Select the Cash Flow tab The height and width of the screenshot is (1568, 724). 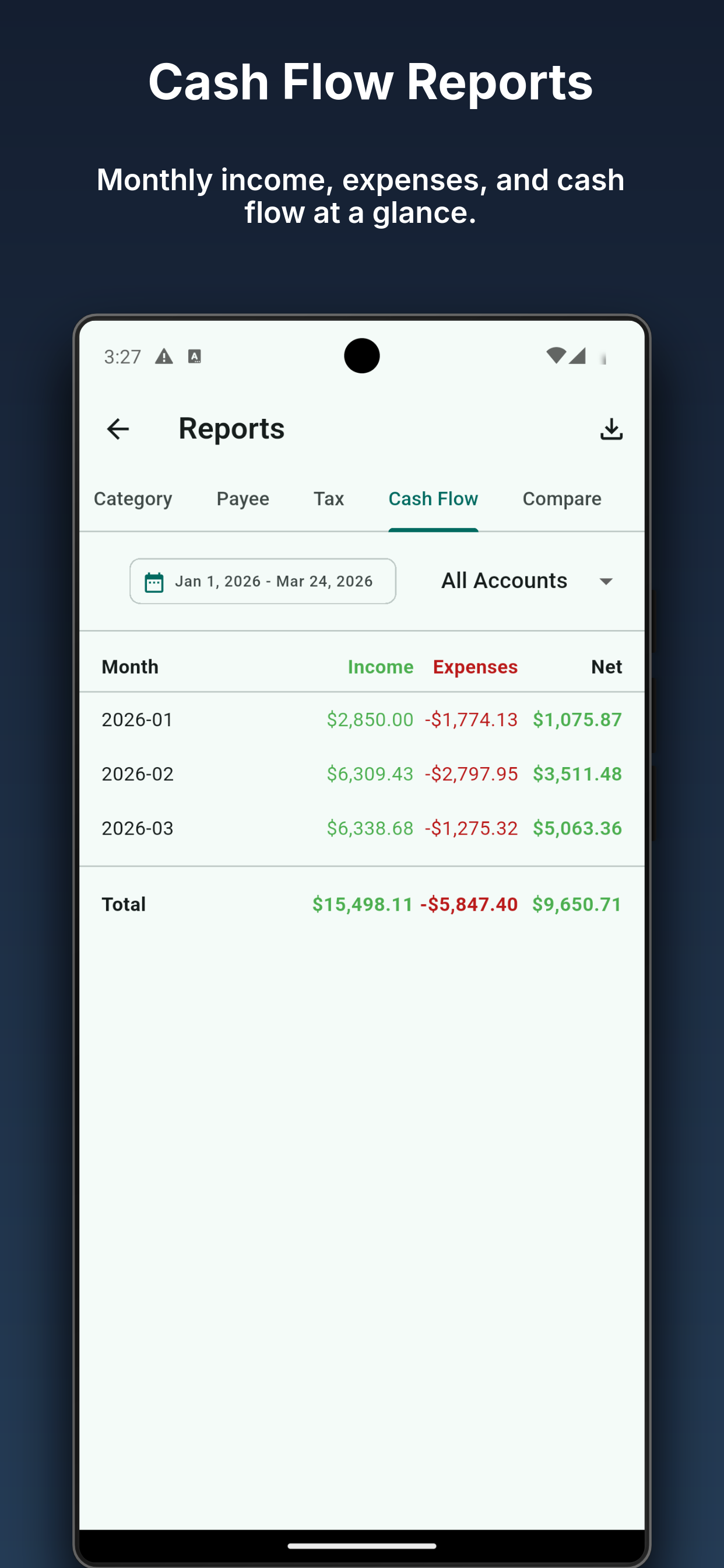coord(433,499)
